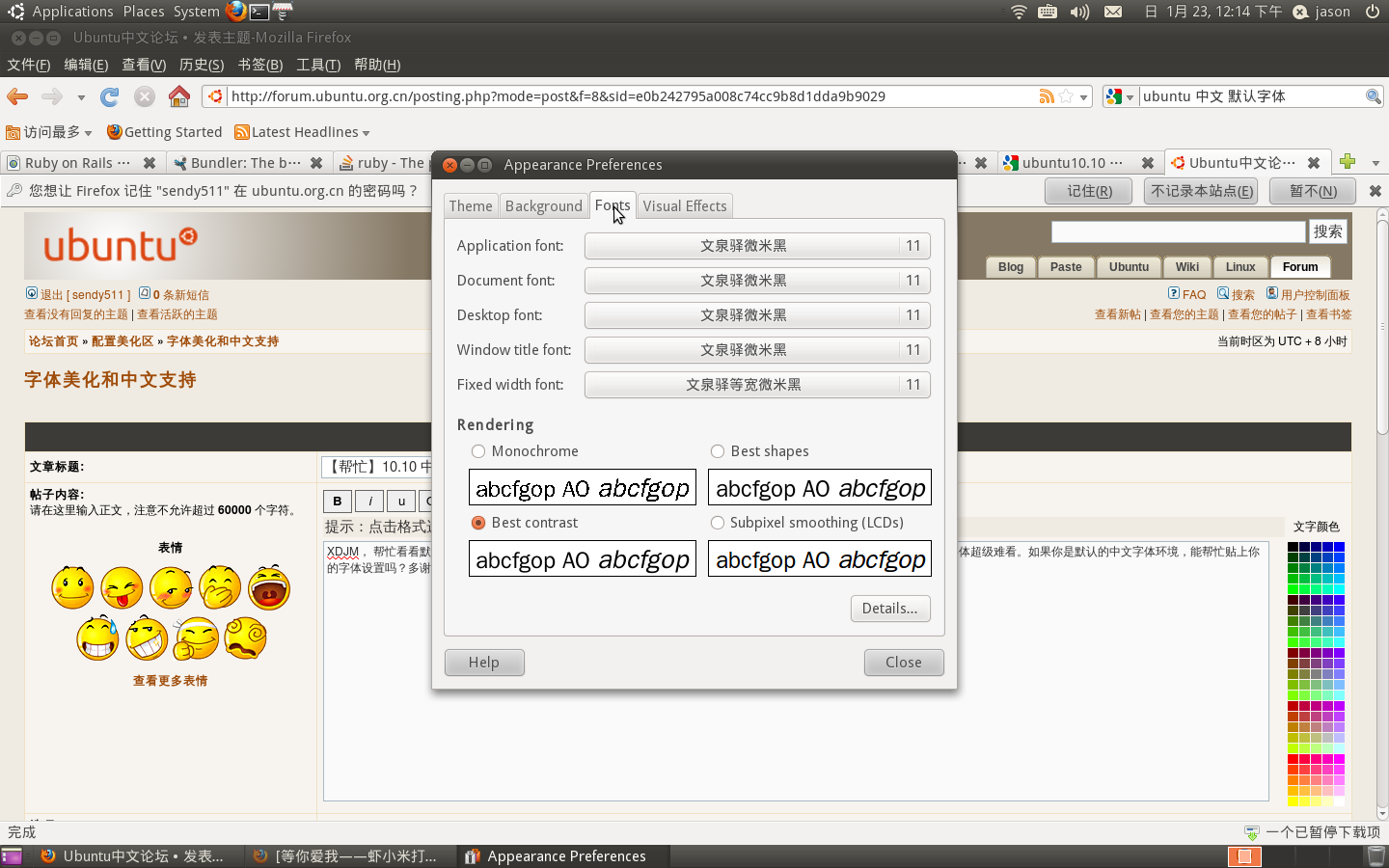The width and height of the screenshot is (1389, 868).
Task: Click the power session icon
Action: [x=1373, y=12]
